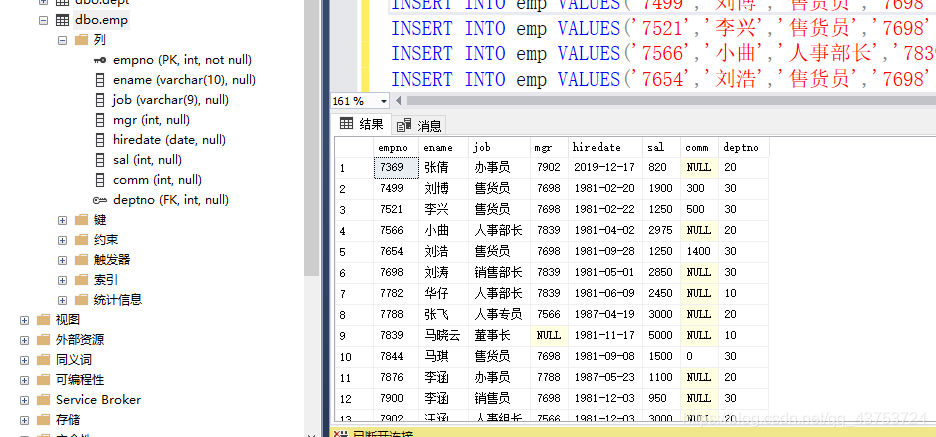Screen dimensions: 936x437
Task: Expand the 外部资源 node
Action: [x=24, y=340]
